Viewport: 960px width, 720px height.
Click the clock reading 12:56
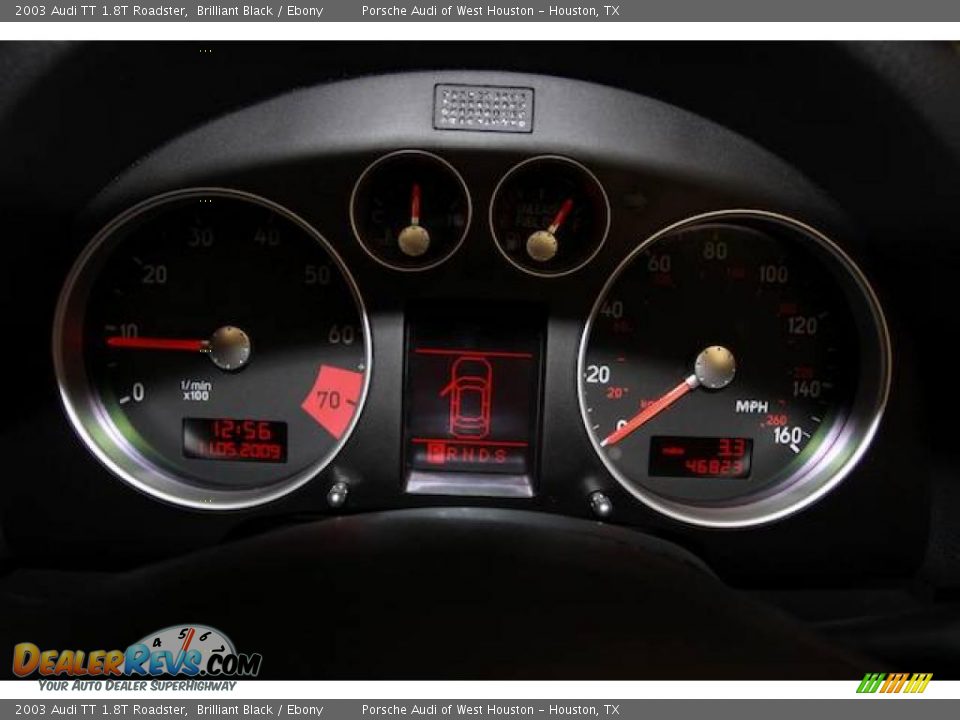241,431
